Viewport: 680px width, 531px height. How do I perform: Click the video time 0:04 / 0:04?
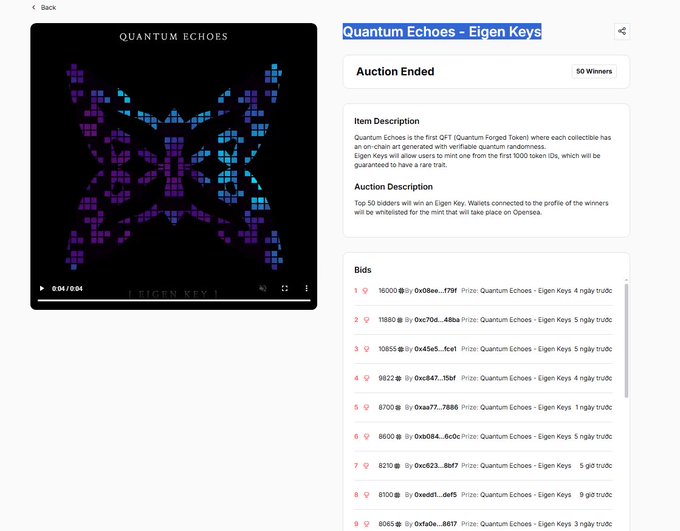pyautogui.click(x=67, y=288)
